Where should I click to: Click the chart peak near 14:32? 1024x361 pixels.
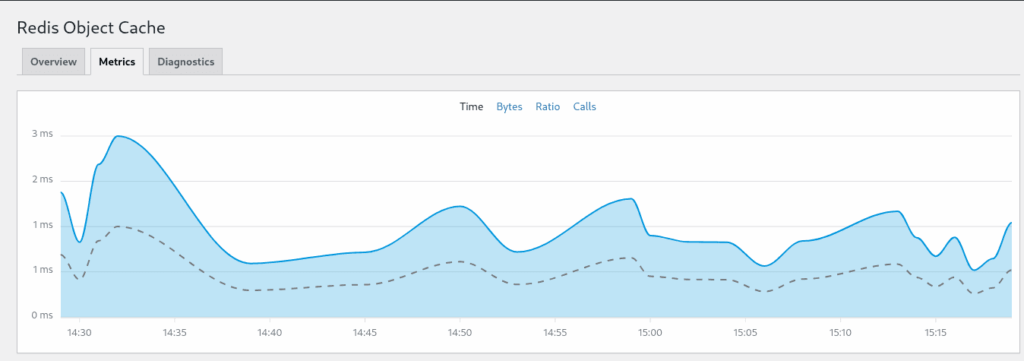(x=118, y=136)
